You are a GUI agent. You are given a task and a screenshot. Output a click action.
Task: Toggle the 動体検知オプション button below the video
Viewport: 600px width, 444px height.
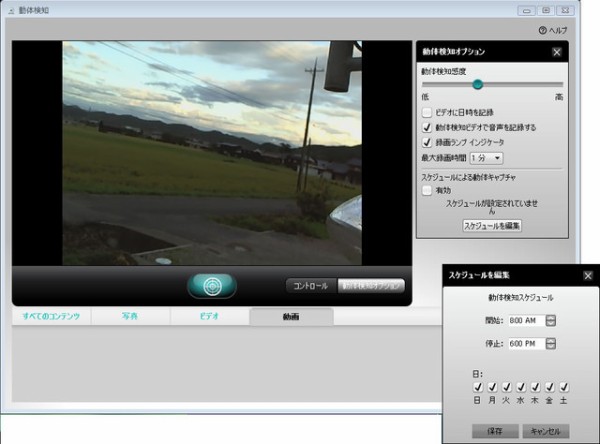371,286
